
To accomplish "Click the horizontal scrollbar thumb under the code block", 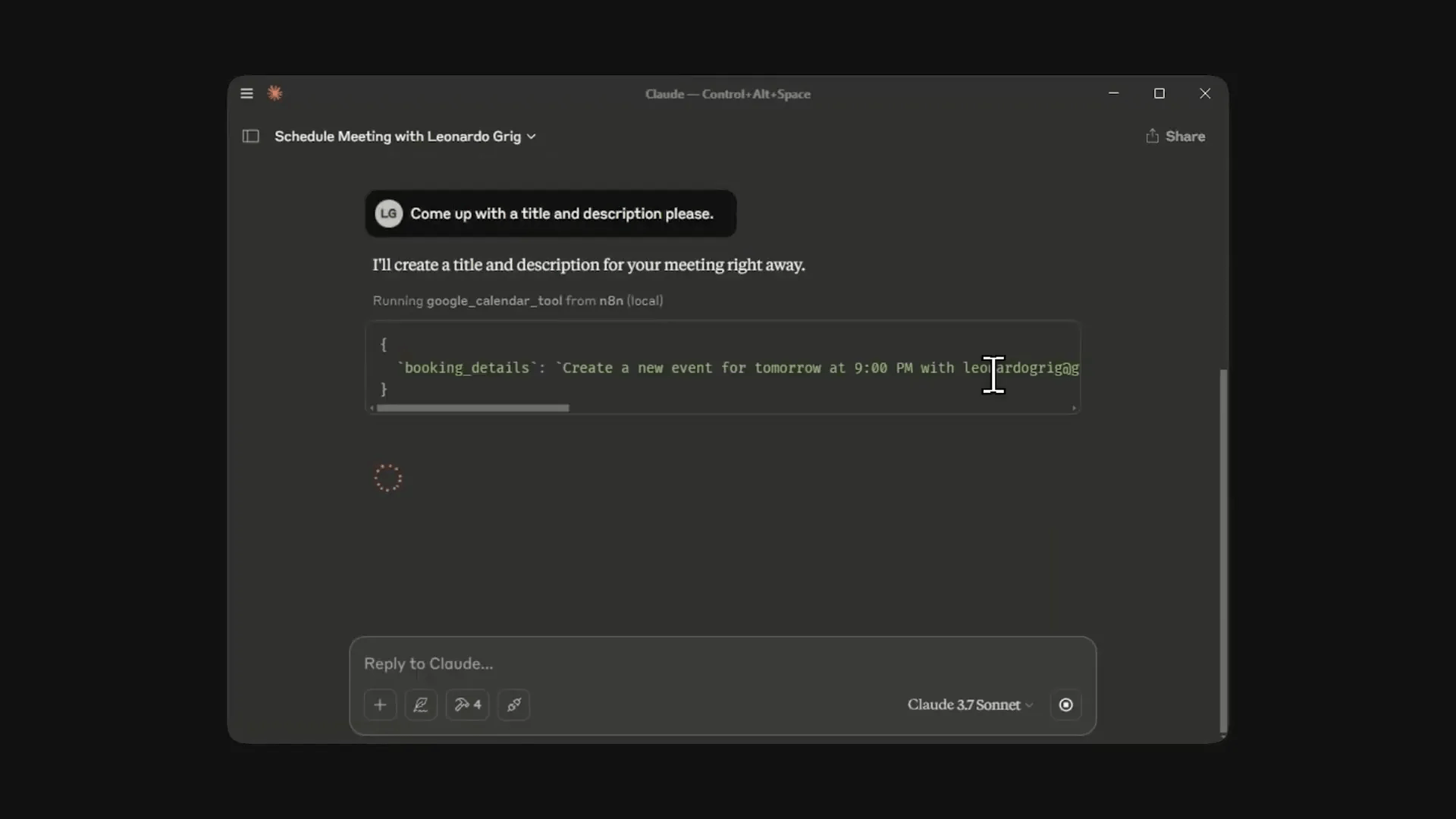I will [x=472, y=408].
